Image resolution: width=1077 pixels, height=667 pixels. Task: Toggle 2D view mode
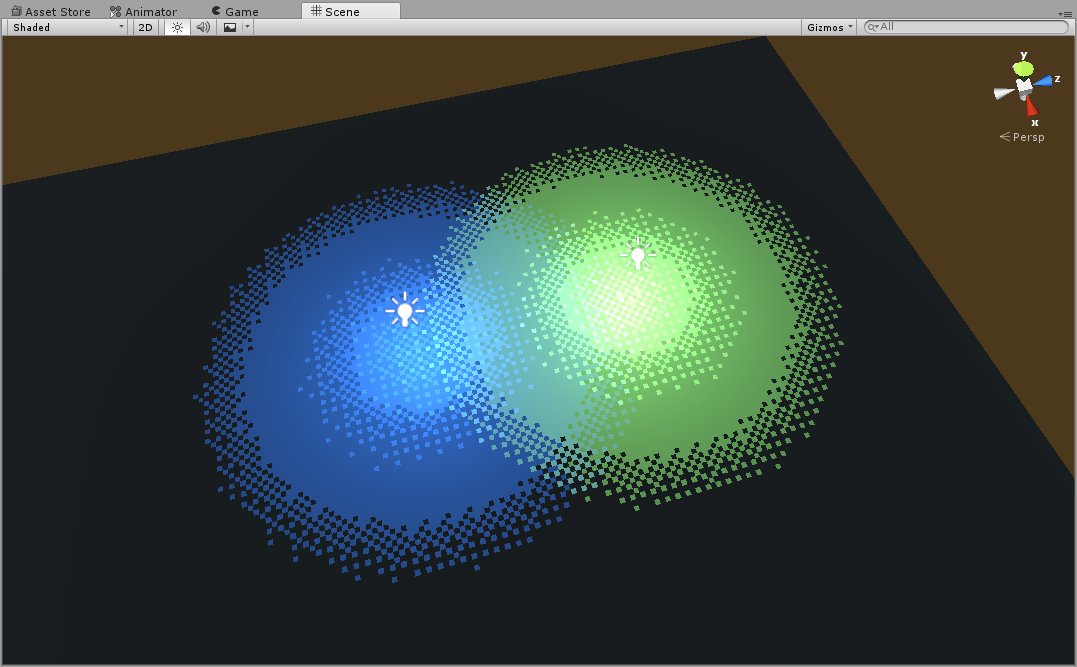[x=144, y=27]
